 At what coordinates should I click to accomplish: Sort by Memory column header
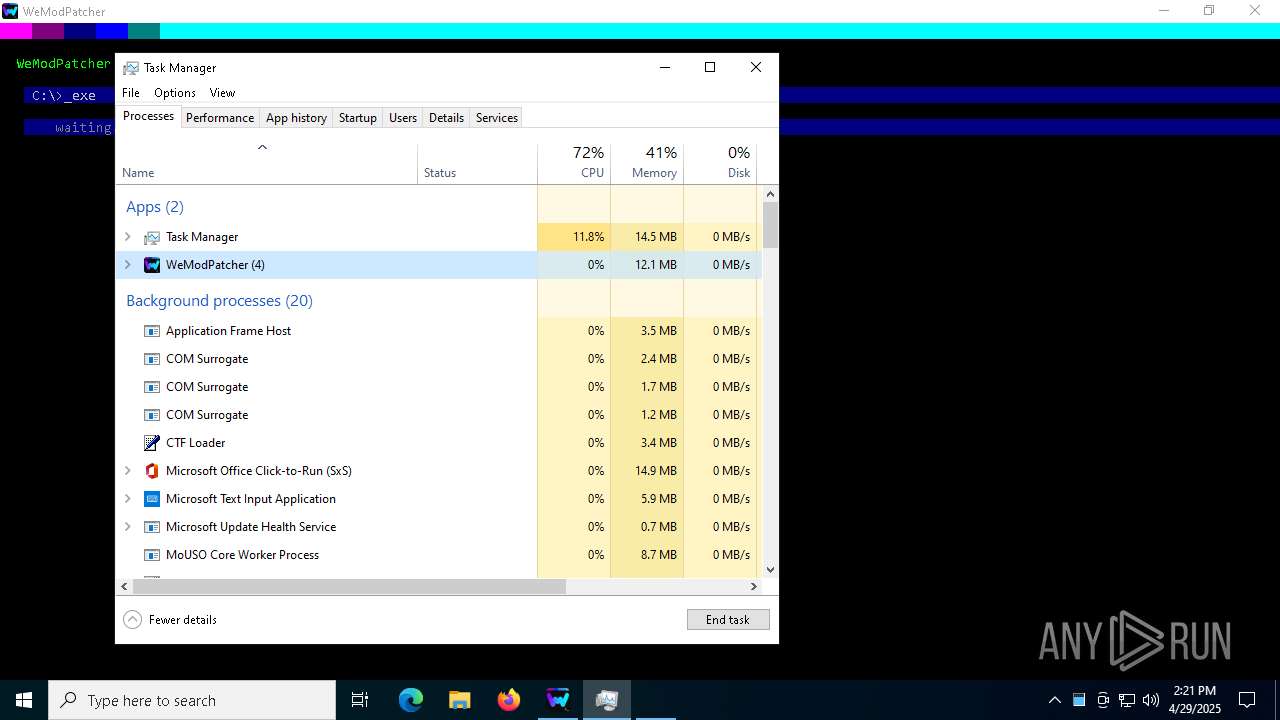647,164
